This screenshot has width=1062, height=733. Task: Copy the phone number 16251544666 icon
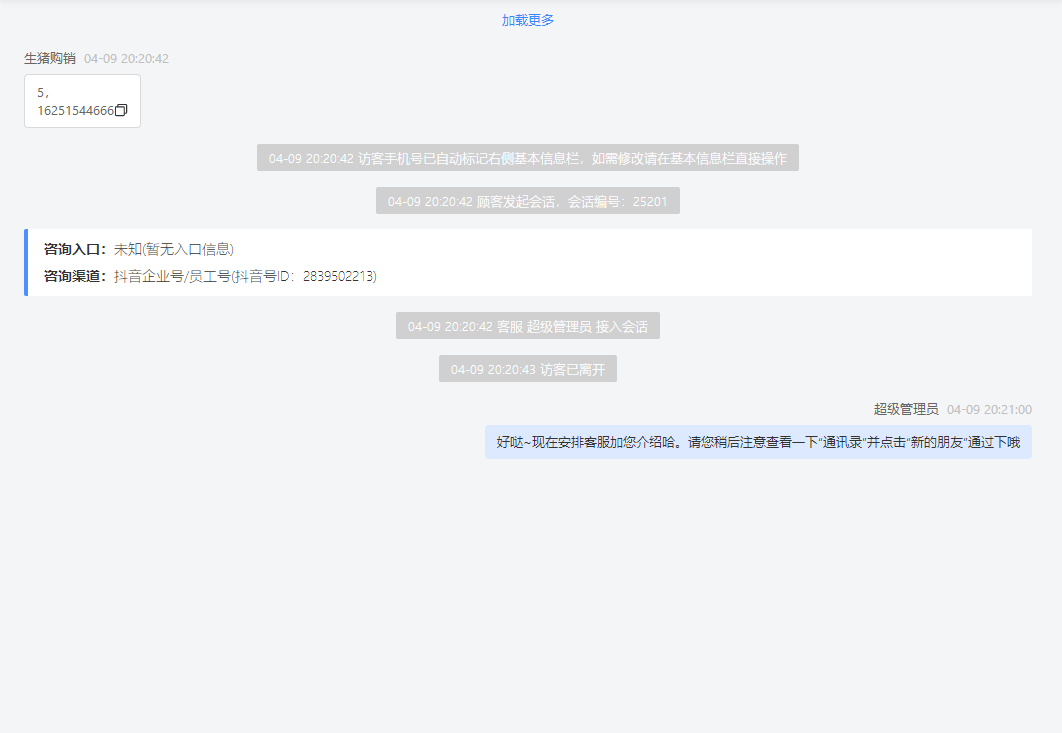[121, 110]
